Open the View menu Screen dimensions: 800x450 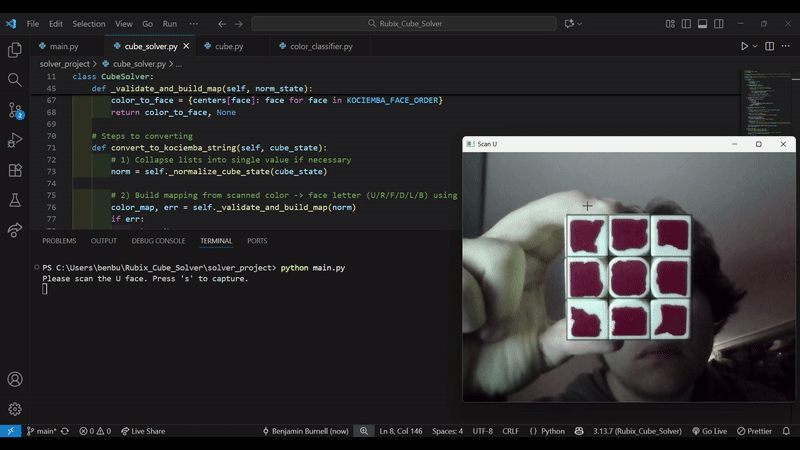click(x=123, y=23)
